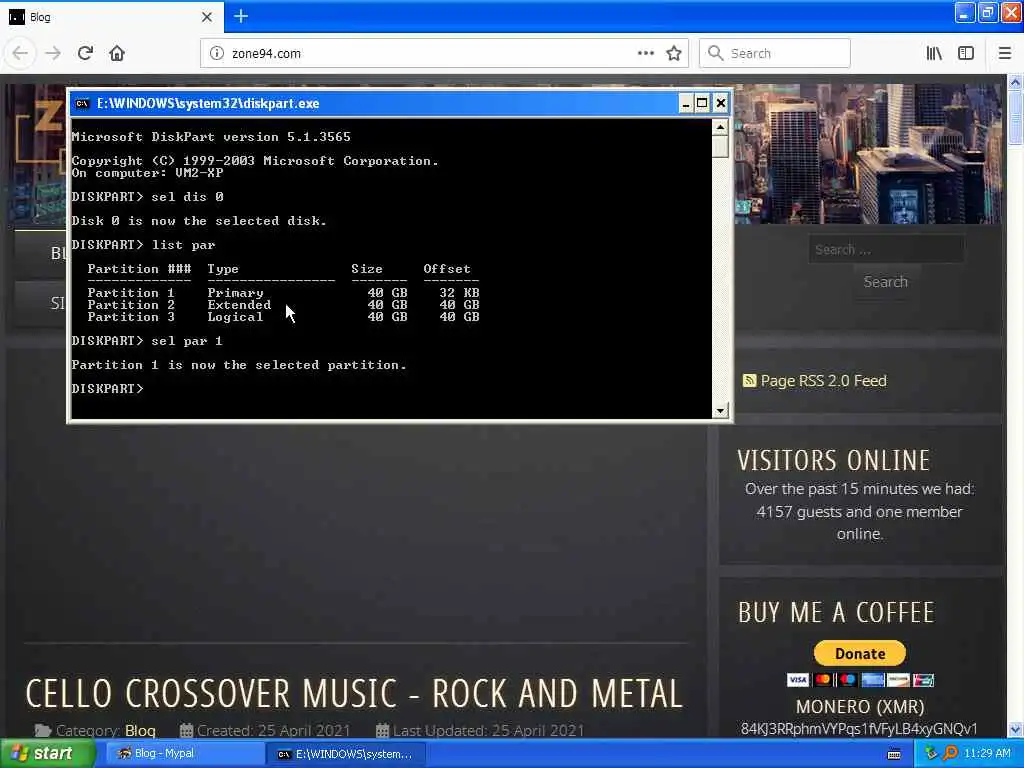Open a new tab with plus button
The image size is (1024, 768).
[241, 16]
